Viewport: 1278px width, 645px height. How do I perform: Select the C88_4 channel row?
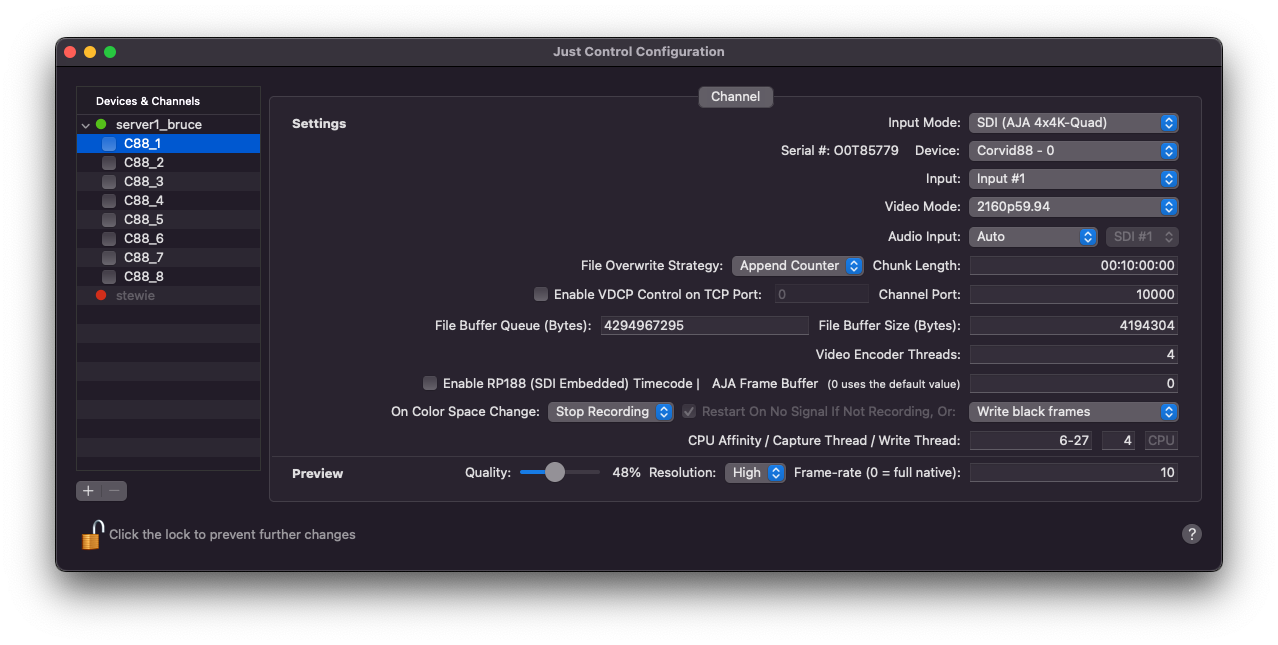(168, 200)
